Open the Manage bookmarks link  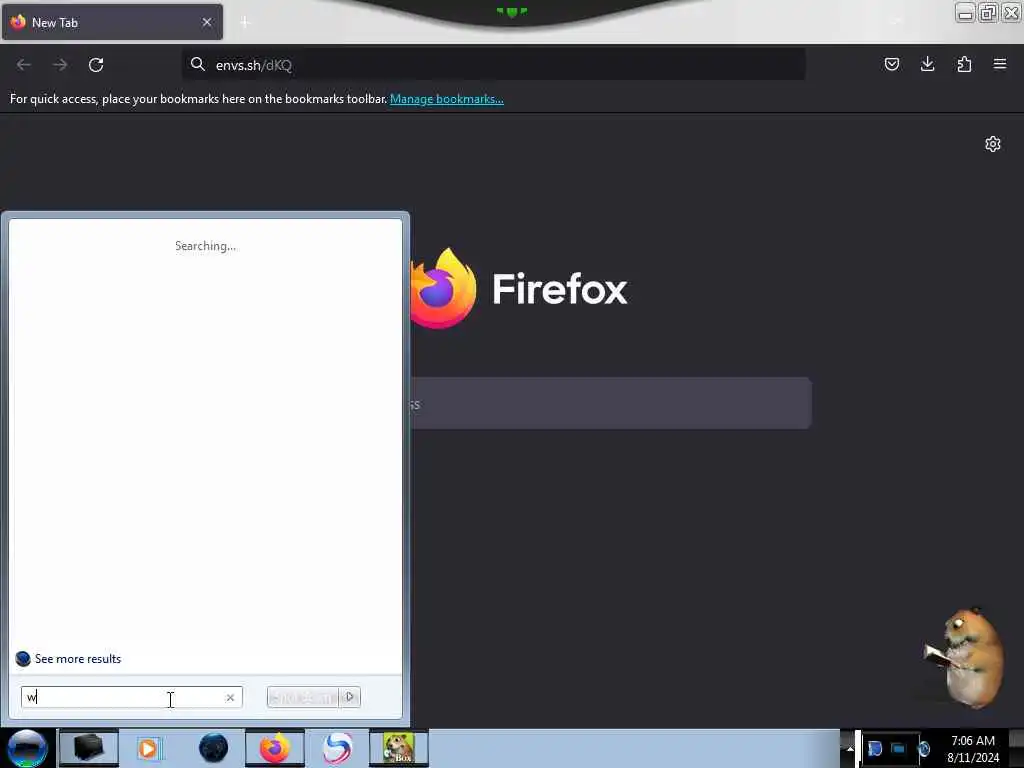pyautogui.click(x=447, y=99)
